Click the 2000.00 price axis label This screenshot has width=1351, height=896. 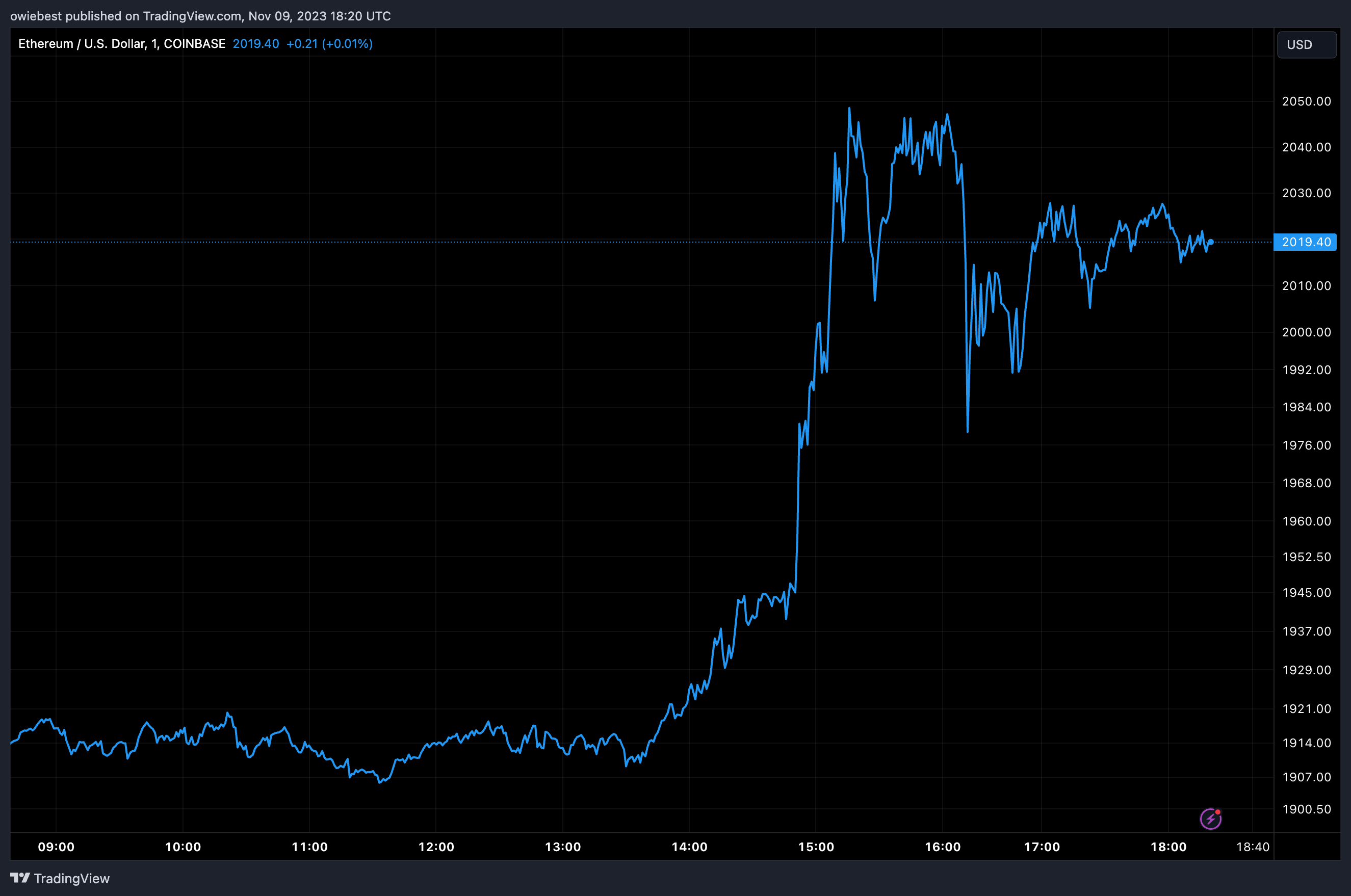click(1307, 332)
